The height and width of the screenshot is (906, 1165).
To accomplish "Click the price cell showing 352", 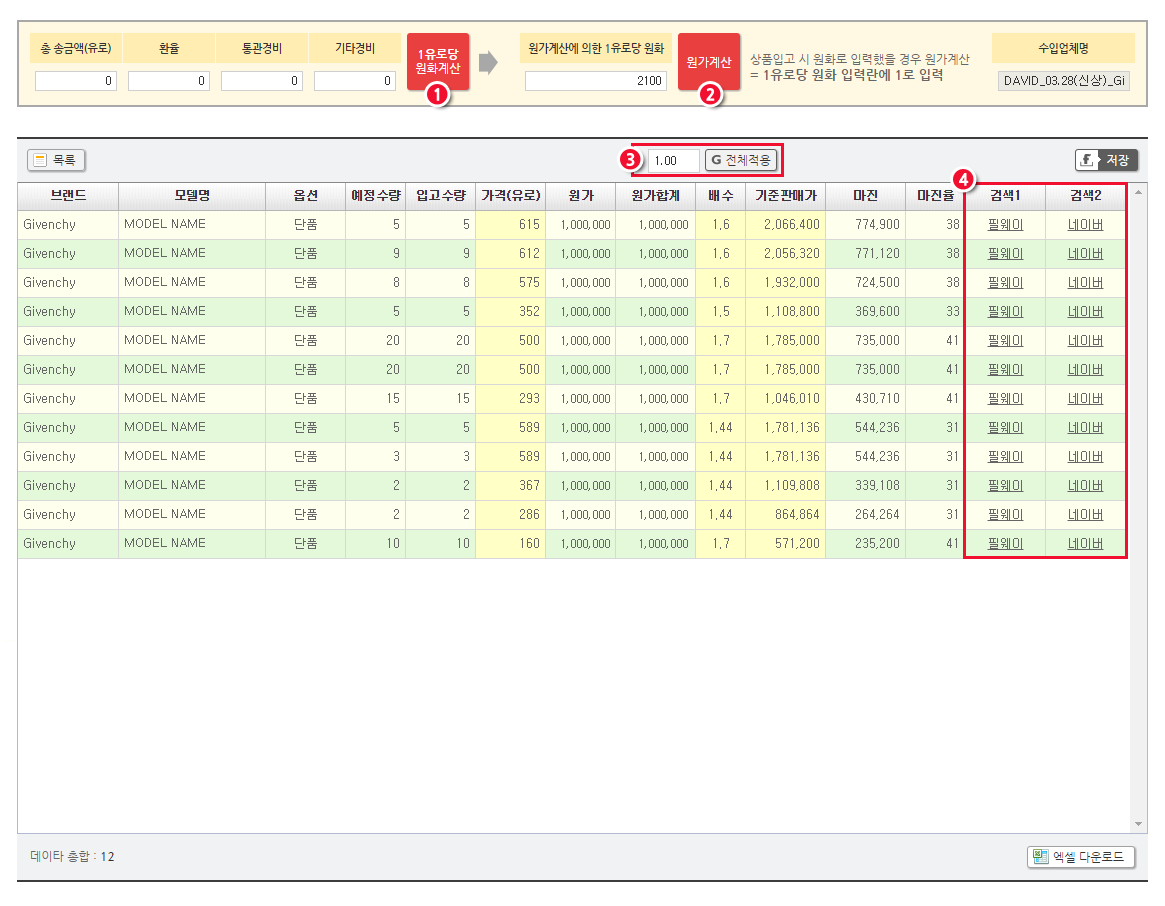I will coord(510,311).
